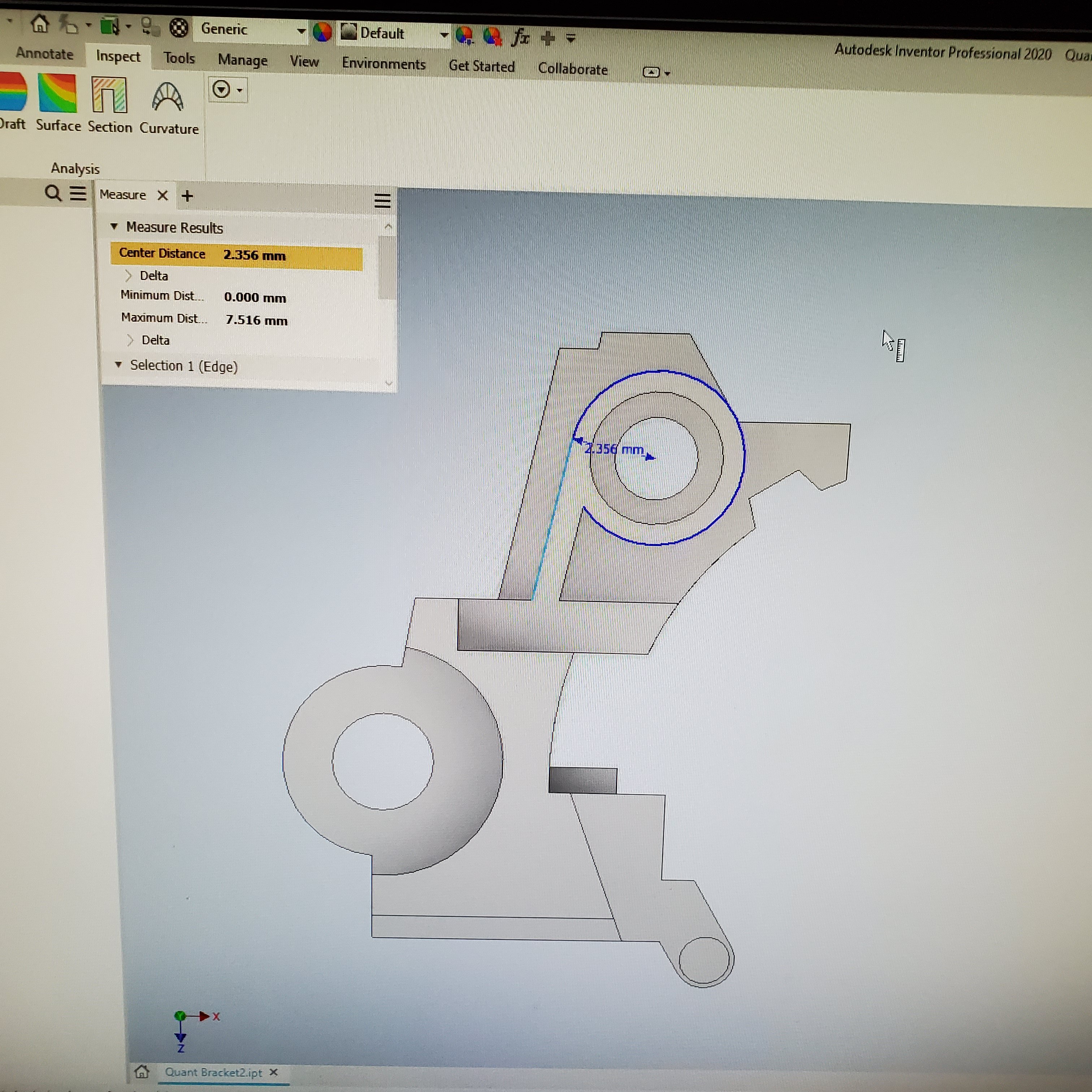The height and width of the screenshot is (1092, 1092).
Task: Expand Delta under Center Distance
Action: click(x=128, y=276)
